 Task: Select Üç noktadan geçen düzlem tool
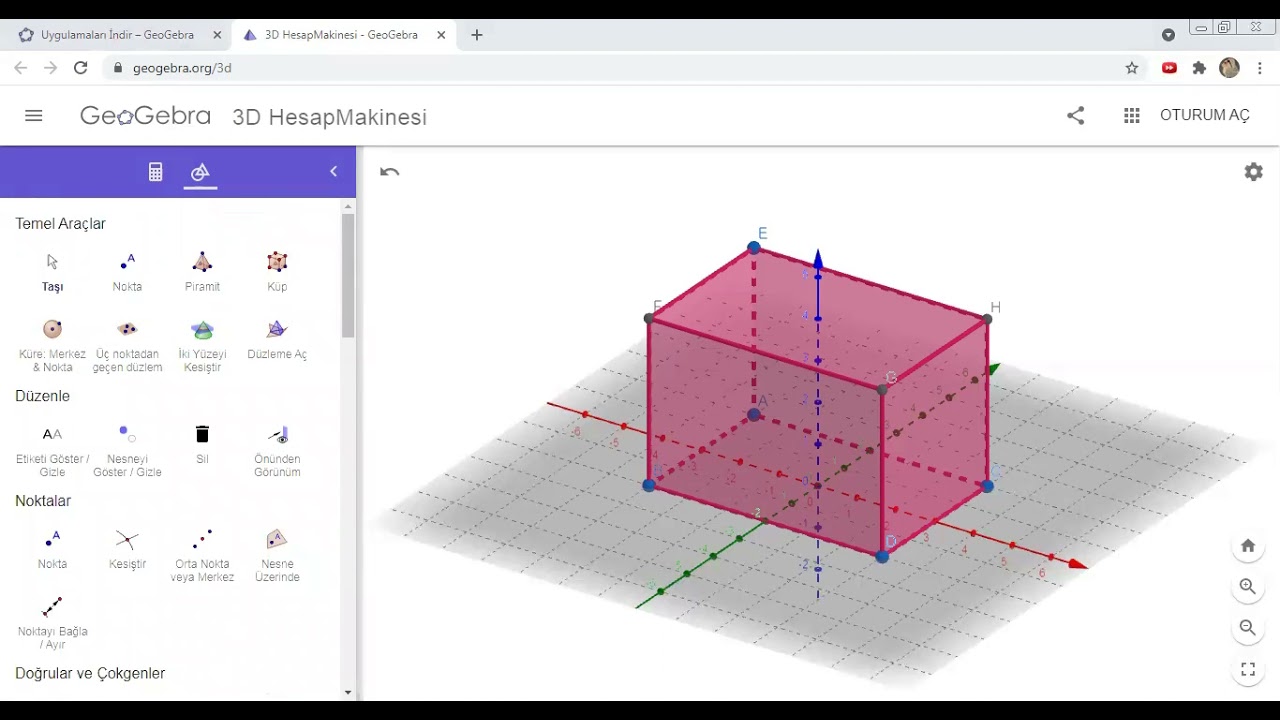pyautogui.click(x=127, y=346)
